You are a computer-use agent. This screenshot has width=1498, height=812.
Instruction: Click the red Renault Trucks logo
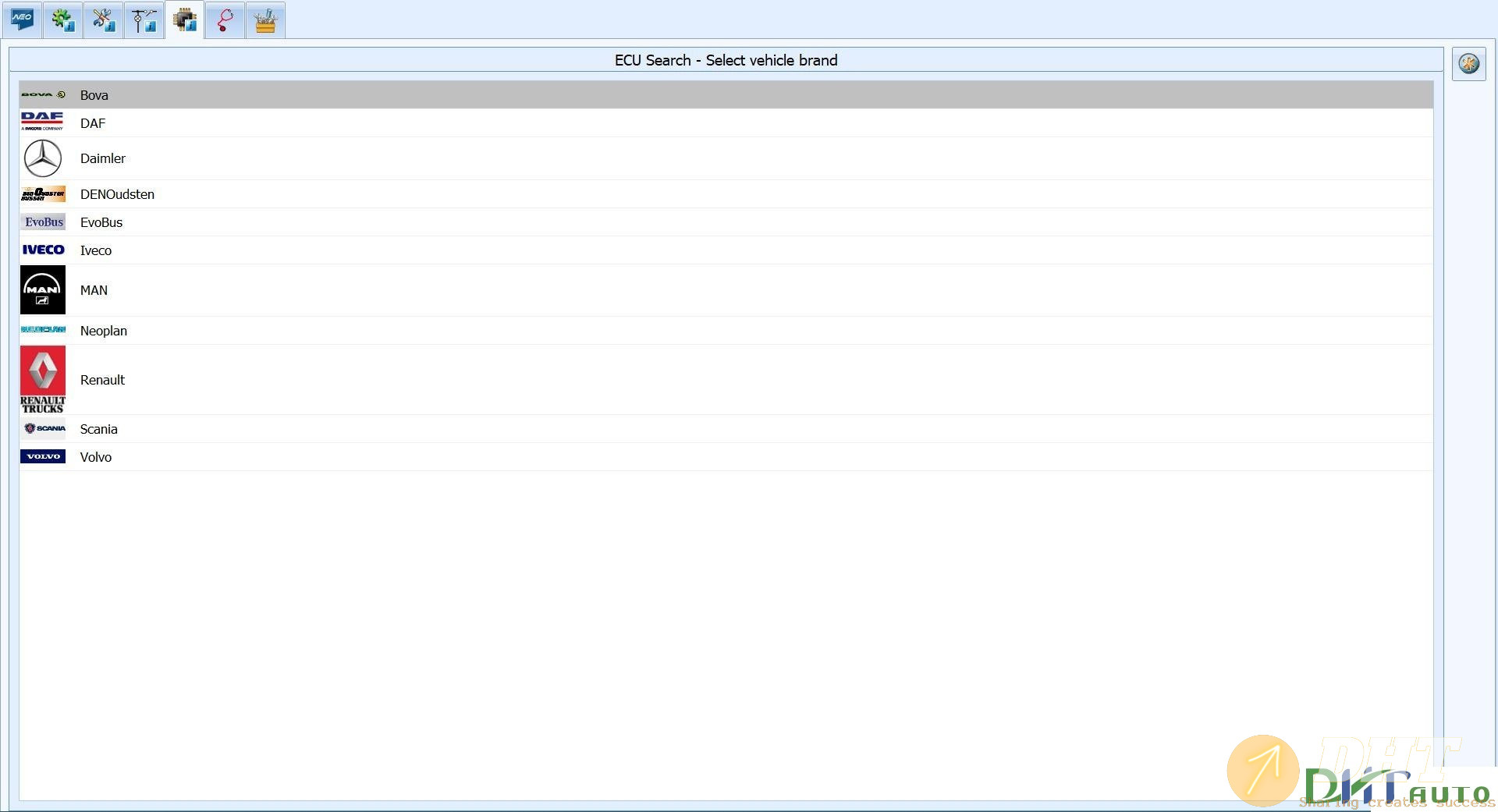(x=43, y=380)
